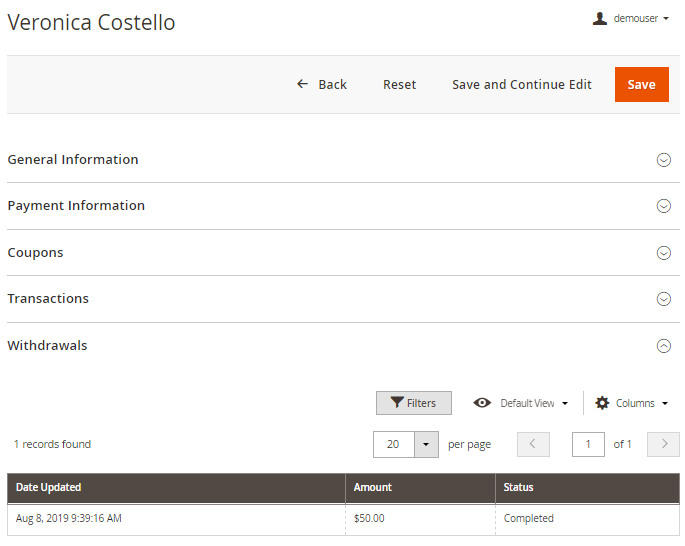The height and width of the screenshot is (546, 685).
Task: Click the eye icon for Default View
Action: point(482,403)
